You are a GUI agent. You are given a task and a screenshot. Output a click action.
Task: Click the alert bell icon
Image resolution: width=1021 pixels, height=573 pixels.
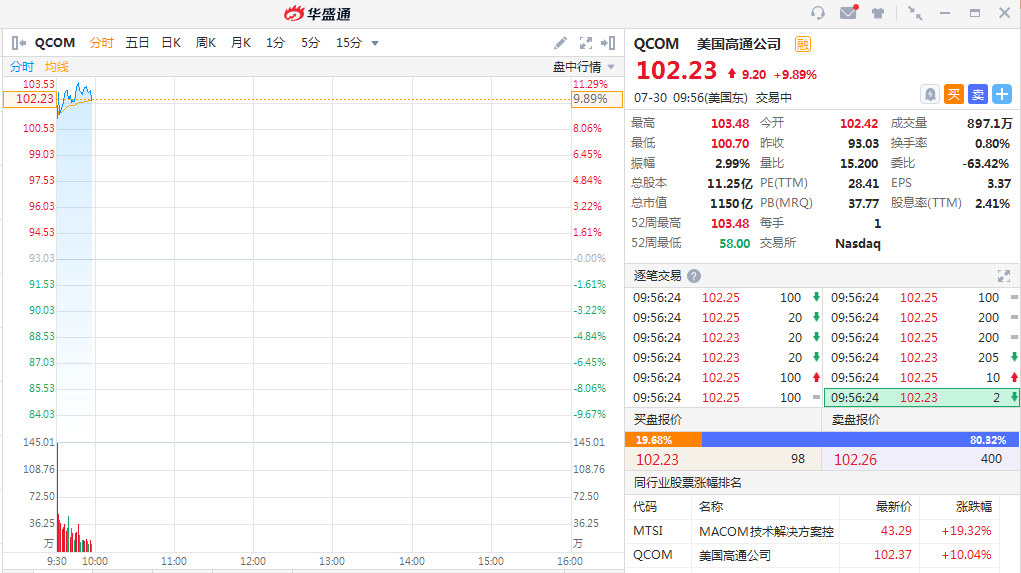tap(930, 94)
